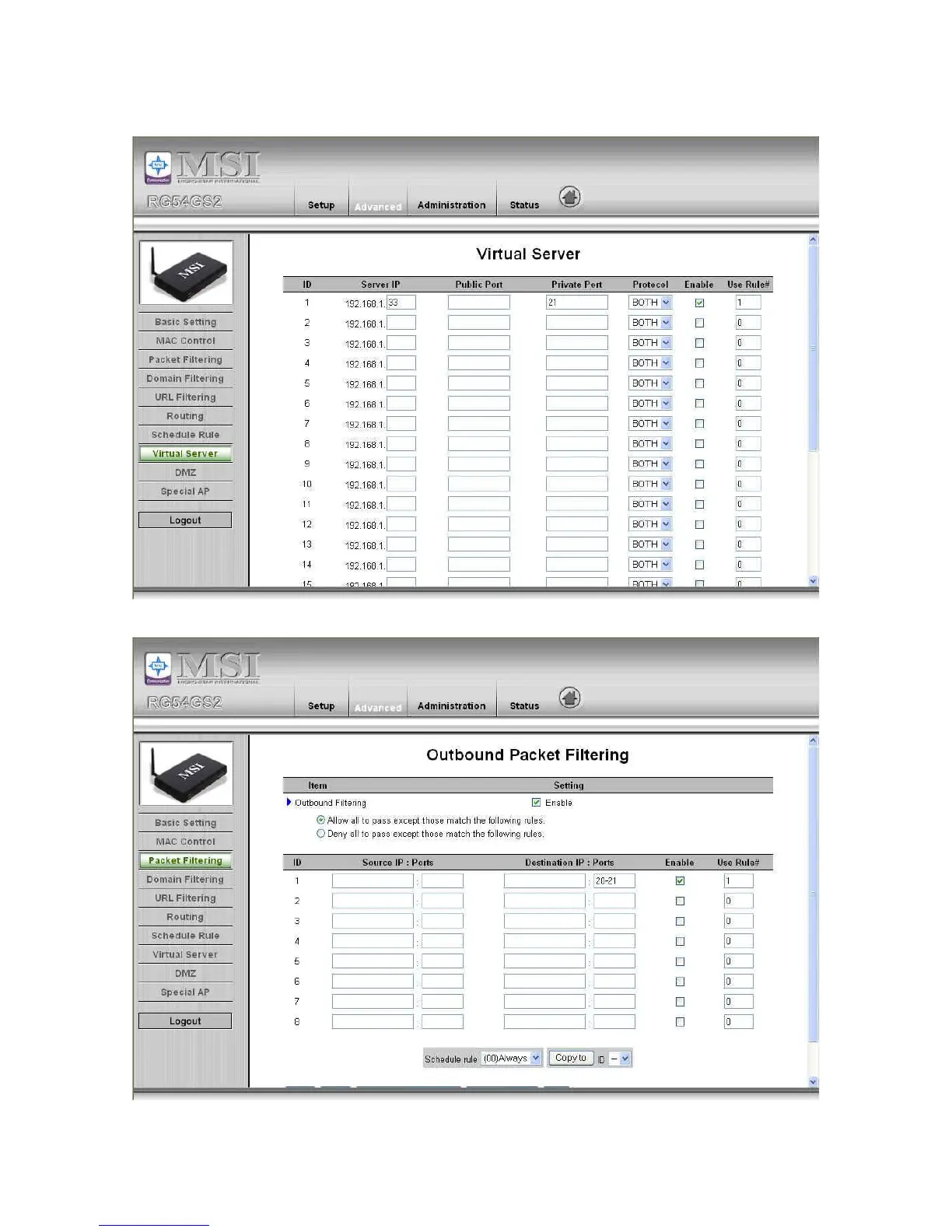Click scrollbar up arrow on Virtual Server page
Viewport: 952px width, 1232px height.
click(x=814, y=240)
